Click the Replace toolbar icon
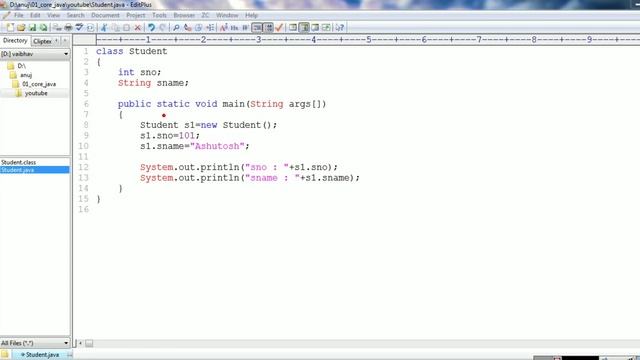 click(x=187, y=27)
